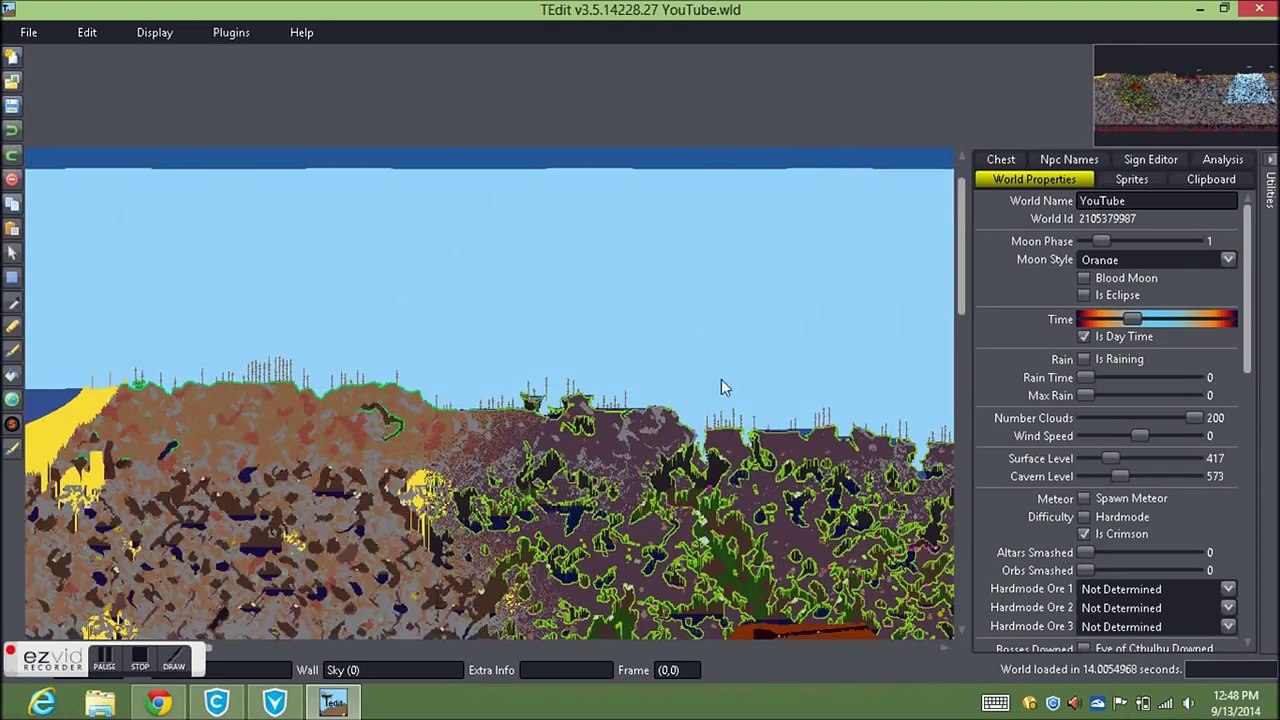
Task: Click the green Undo arrow icon
Action: click(x=12, y=130)
